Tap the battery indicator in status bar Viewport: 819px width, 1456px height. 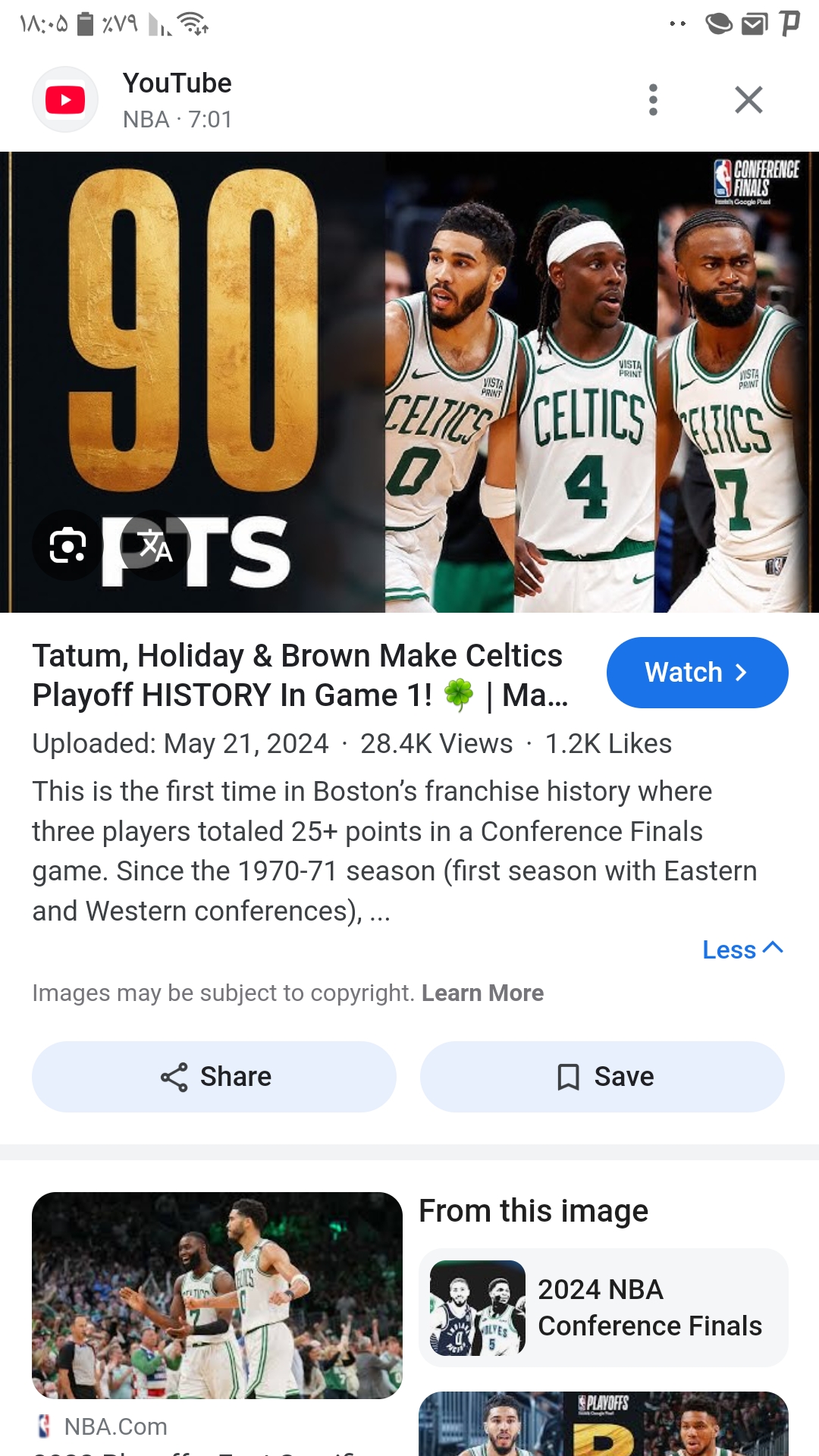pyautogui.click(x=86, y=24)
